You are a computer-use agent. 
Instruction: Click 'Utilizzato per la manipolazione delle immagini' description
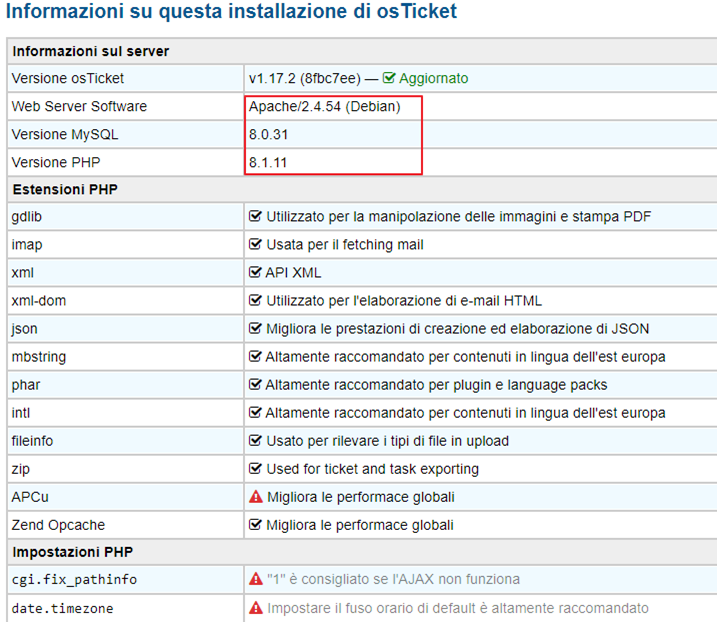tap(458, 217)
